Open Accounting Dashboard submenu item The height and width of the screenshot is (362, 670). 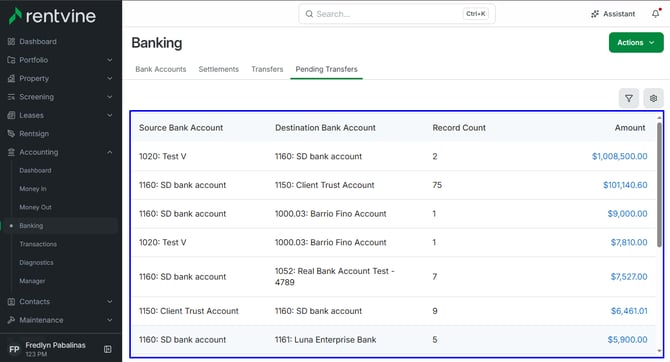point(35,170)
